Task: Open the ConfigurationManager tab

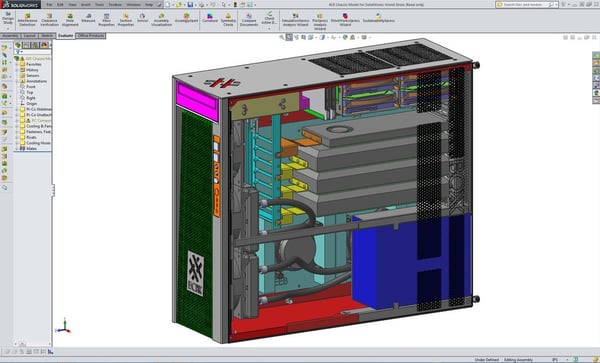Action: tap(36, 45)
